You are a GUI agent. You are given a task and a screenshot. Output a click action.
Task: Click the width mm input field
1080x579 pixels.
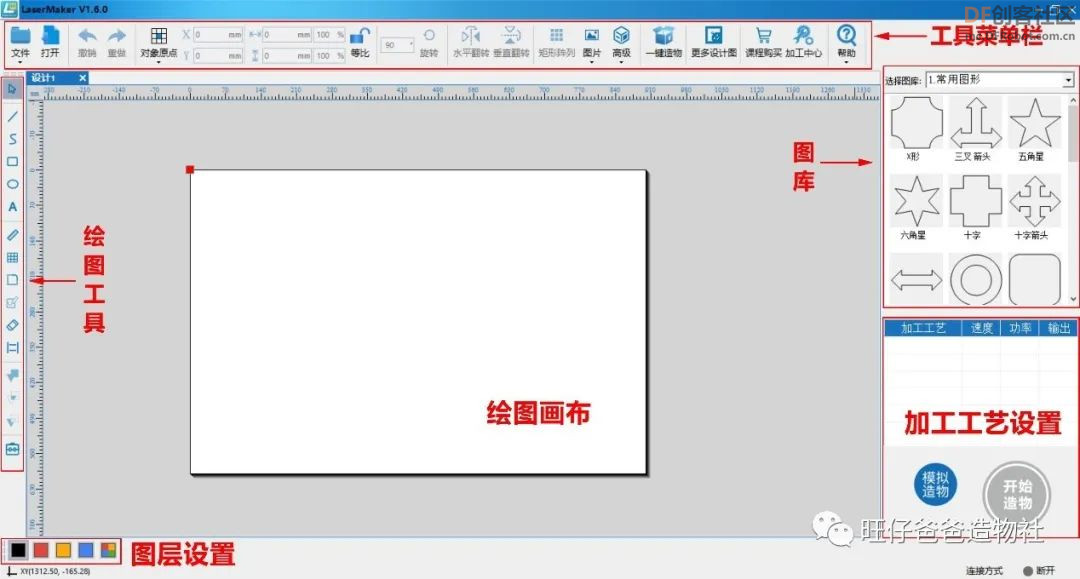coord(287,34)
